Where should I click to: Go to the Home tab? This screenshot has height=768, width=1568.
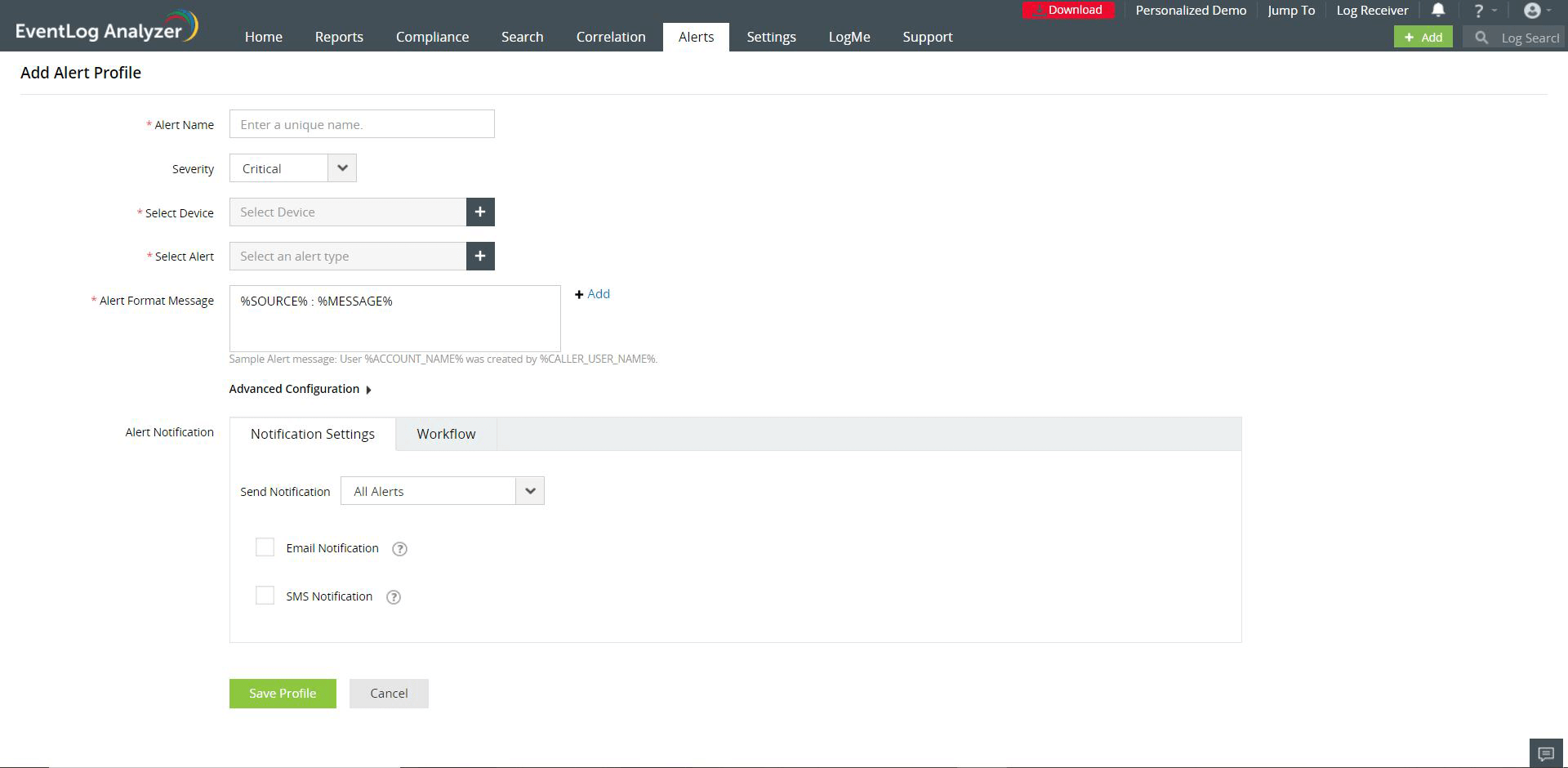point(264,37)
